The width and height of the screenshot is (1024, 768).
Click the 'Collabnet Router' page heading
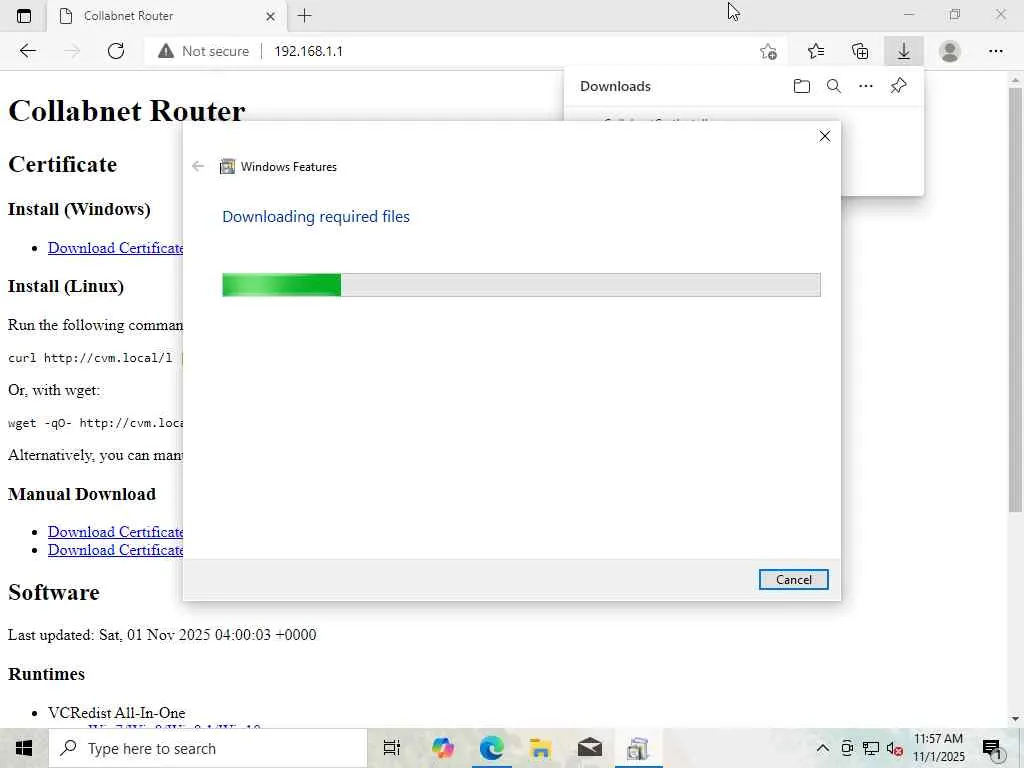[x=127, y=111]
